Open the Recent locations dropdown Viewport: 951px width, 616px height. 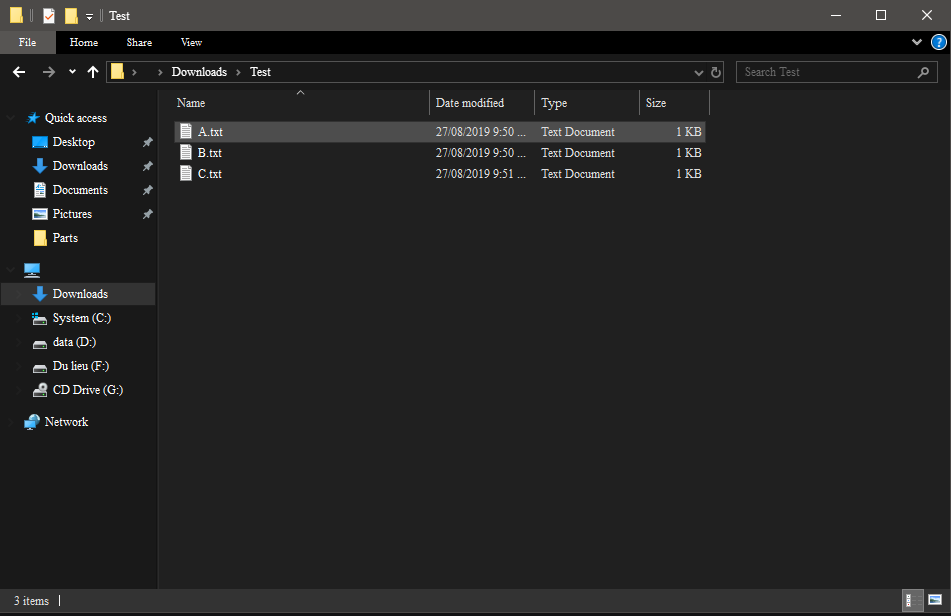pos(72,72)
